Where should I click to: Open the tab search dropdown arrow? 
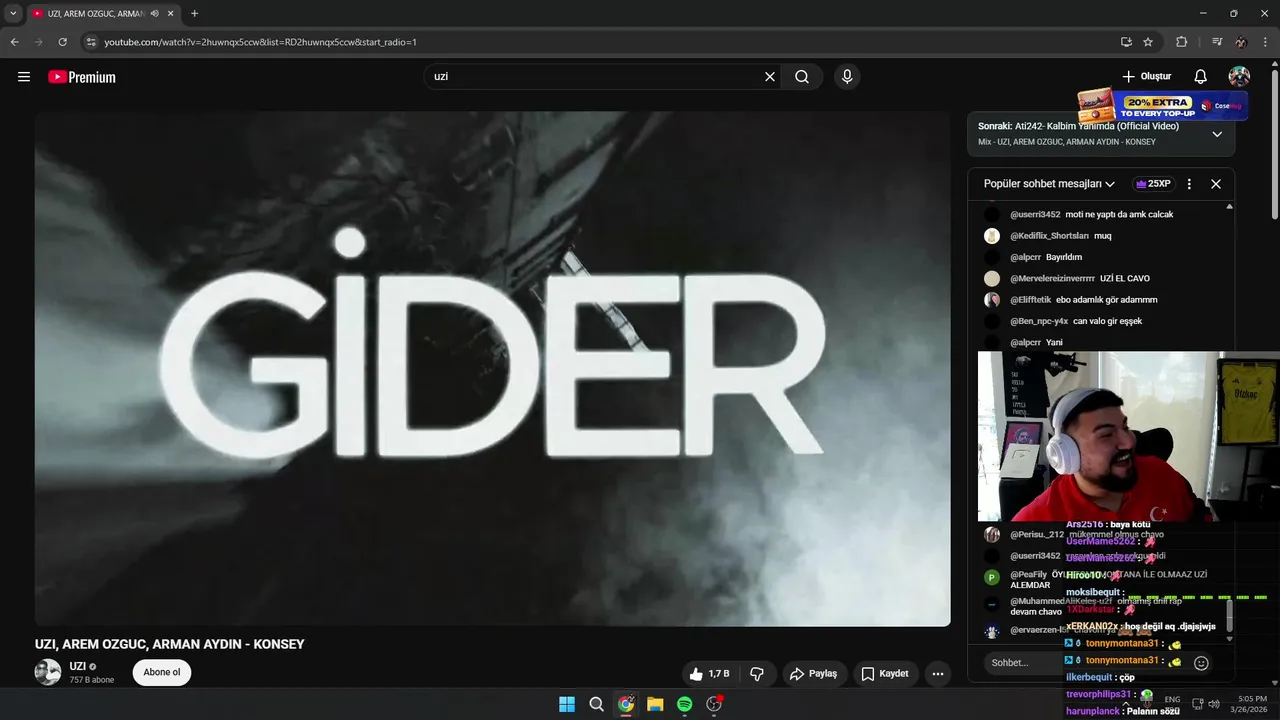13,14
